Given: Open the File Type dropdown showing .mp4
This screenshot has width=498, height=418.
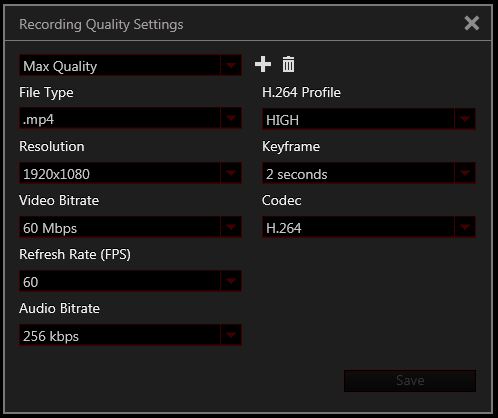Looking at the screenshot, I should (130, 118).
